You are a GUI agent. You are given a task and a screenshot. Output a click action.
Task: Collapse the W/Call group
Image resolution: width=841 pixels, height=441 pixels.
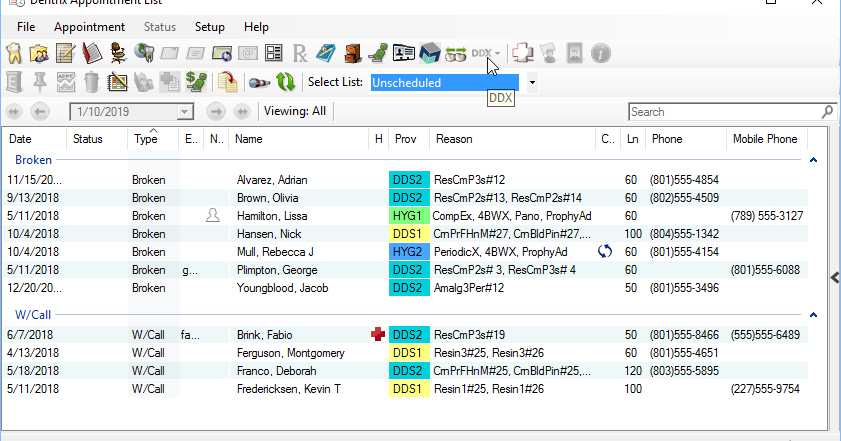(x=813, y=315)
